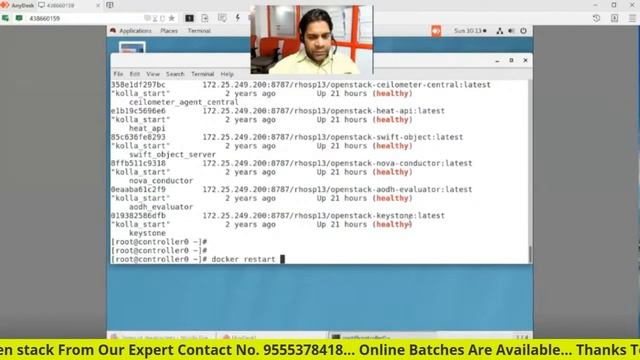
Task: Click the heat_api container name
Action: pyautogui.click(x=147, y=128)
